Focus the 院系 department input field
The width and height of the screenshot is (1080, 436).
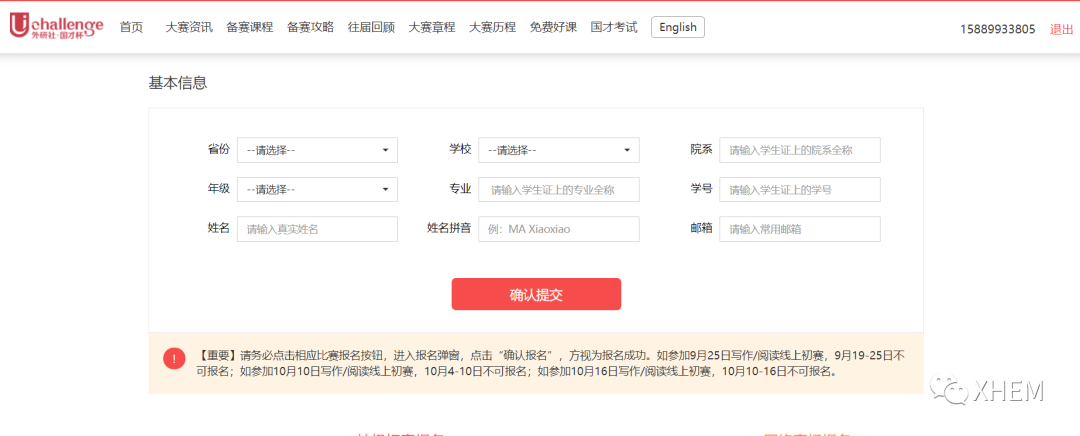[799, 150]
